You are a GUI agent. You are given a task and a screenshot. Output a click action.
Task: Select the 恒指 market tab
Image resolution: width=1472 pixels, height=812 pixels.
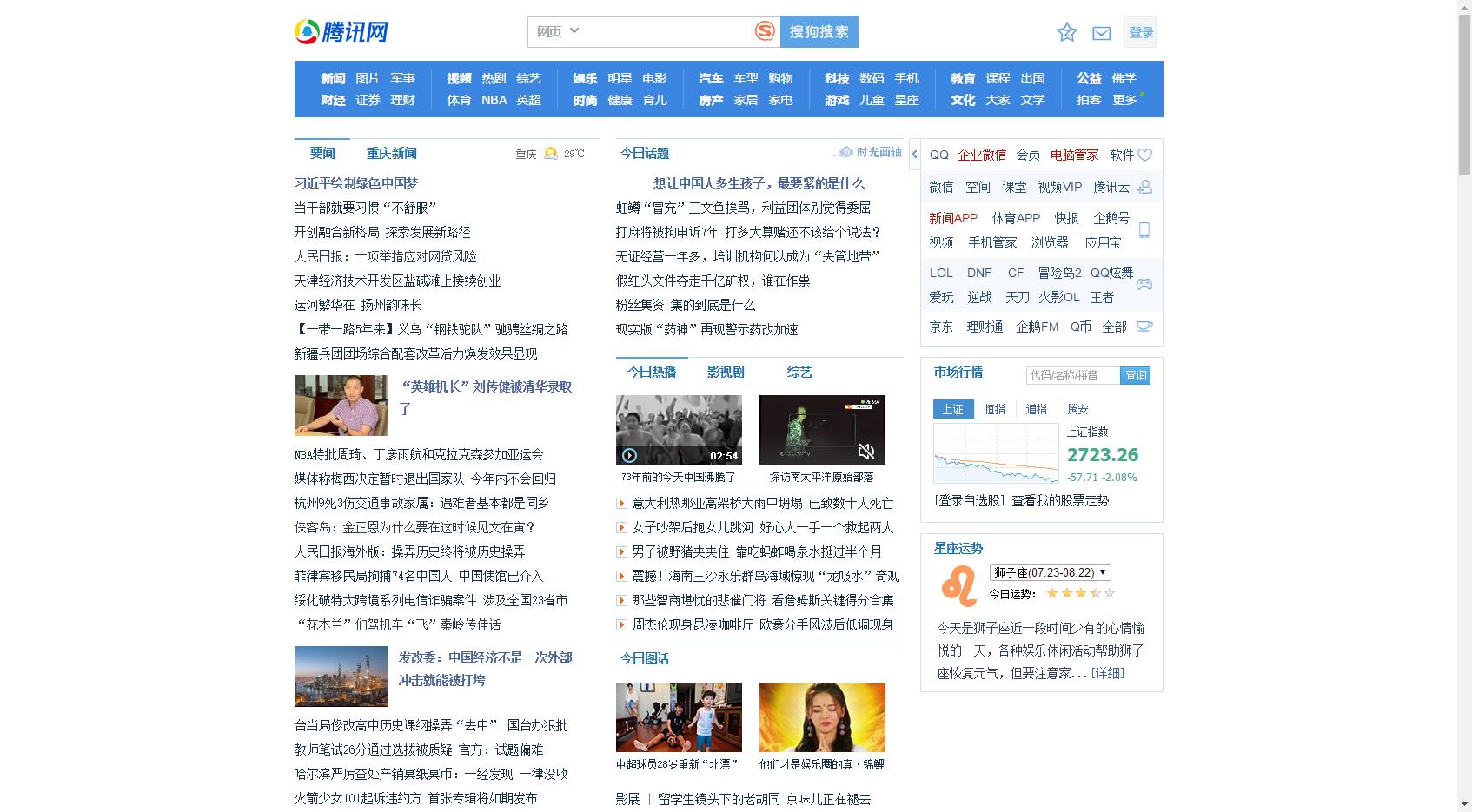pos(995,409)
